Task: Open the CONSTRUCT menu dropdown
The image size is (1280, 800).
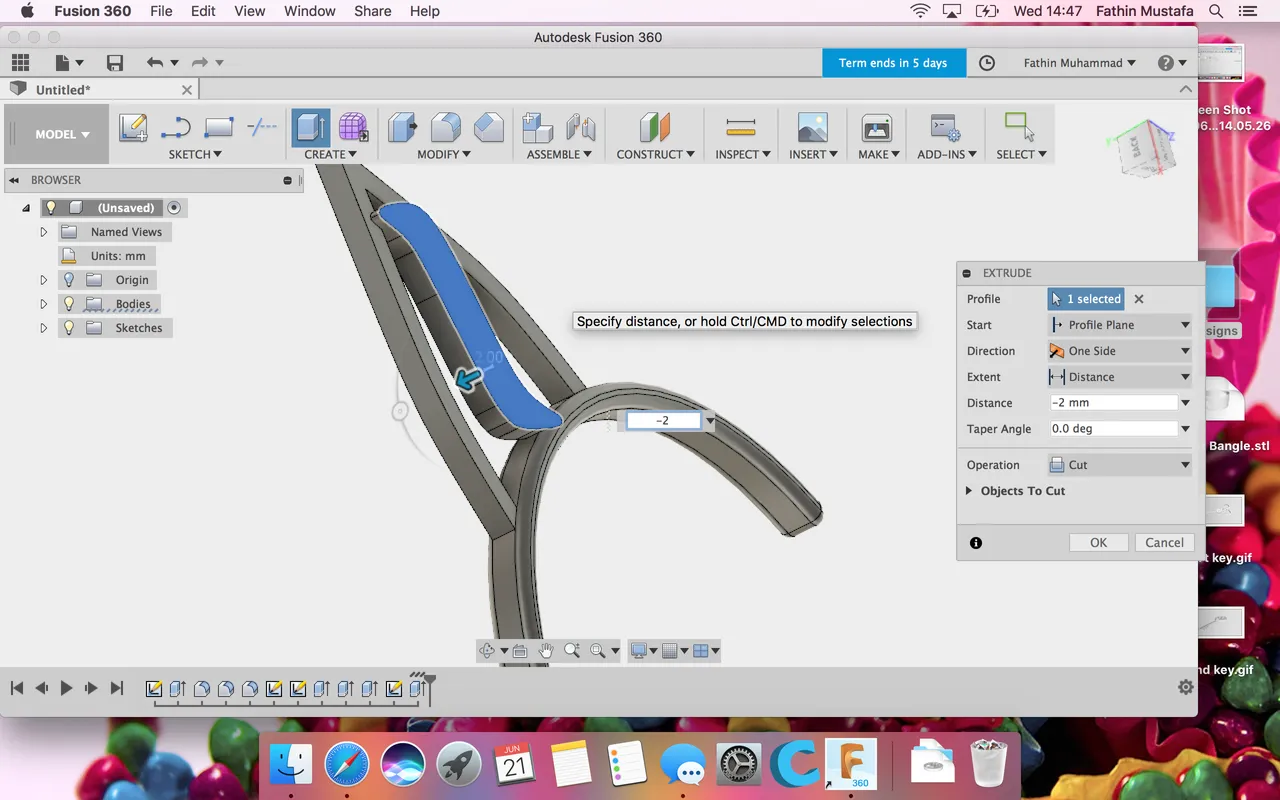Action: pyautogui.click(x=656, y=154)
